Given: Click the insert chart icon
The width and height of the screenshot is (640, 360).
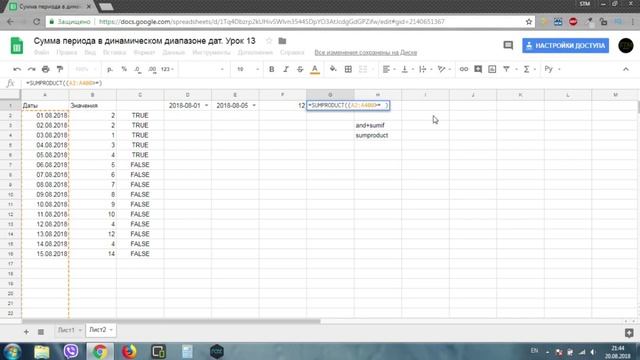Looking at the screenshot, I should point(492,69).
